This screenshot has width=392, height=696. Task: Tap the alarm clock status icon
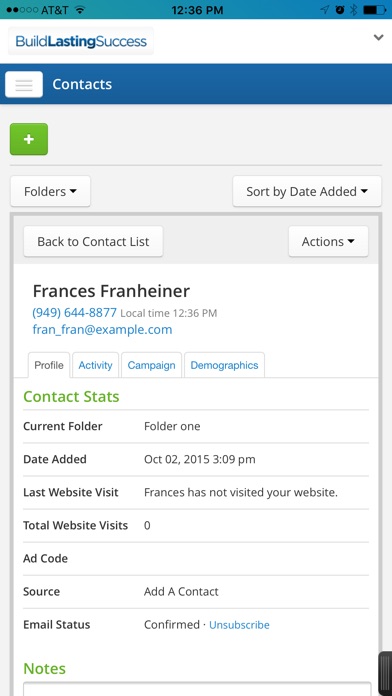[340, 10]
